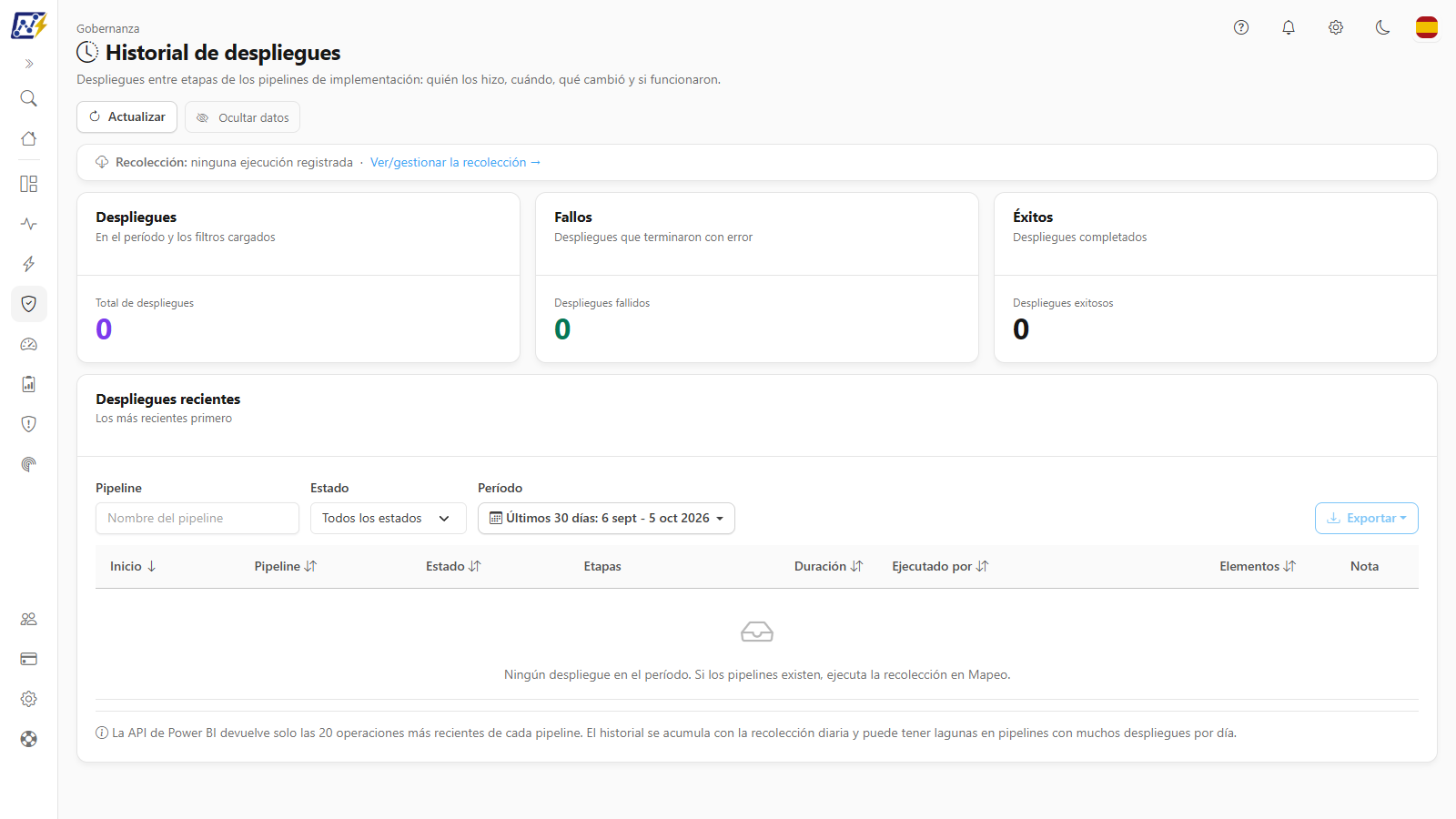
Task: Open Ver/gestionar la recolección link
Action: (x=455, y=163)
